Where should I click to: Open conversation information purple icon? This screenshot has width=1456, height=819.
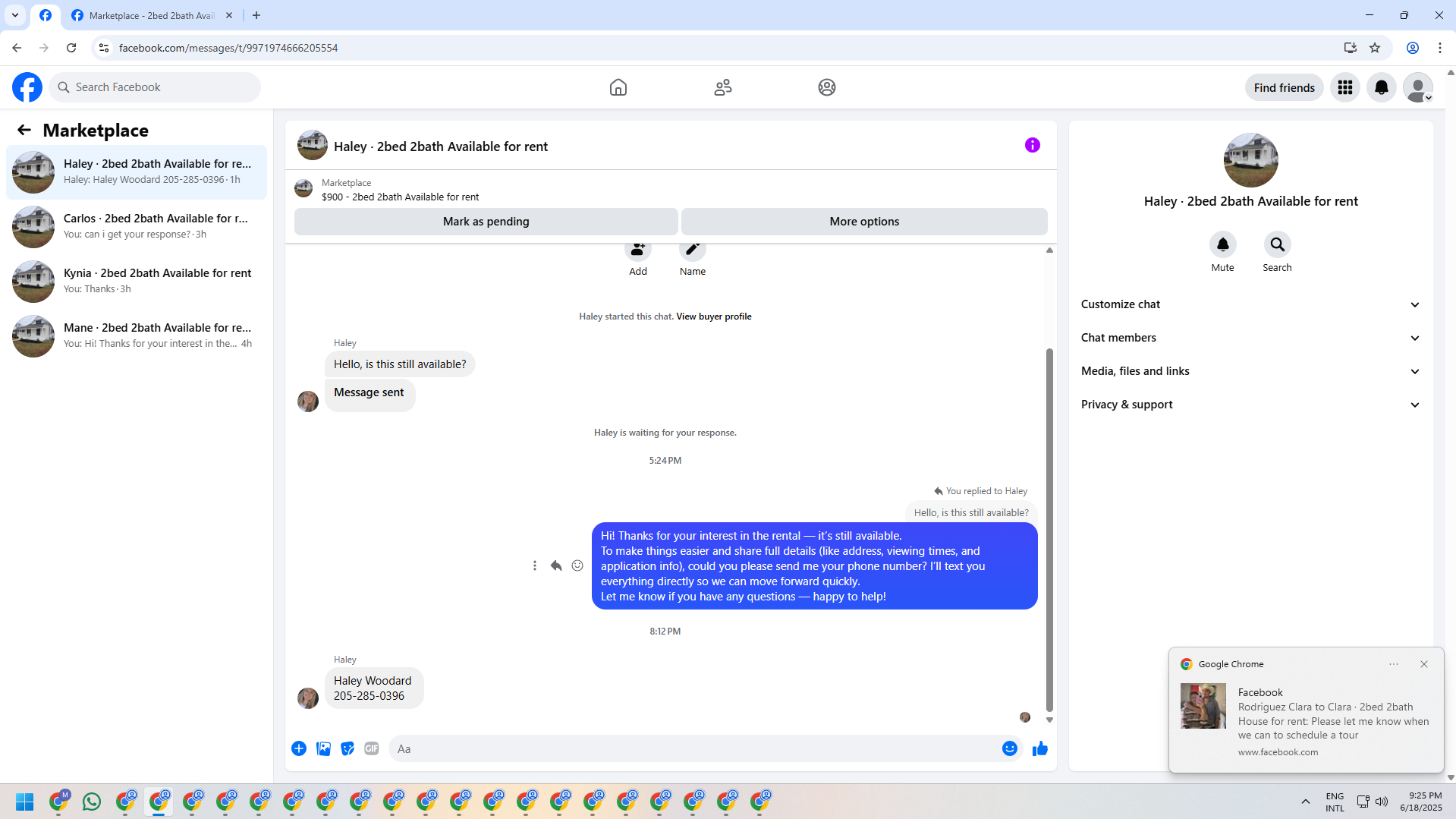coord(1033,145)
